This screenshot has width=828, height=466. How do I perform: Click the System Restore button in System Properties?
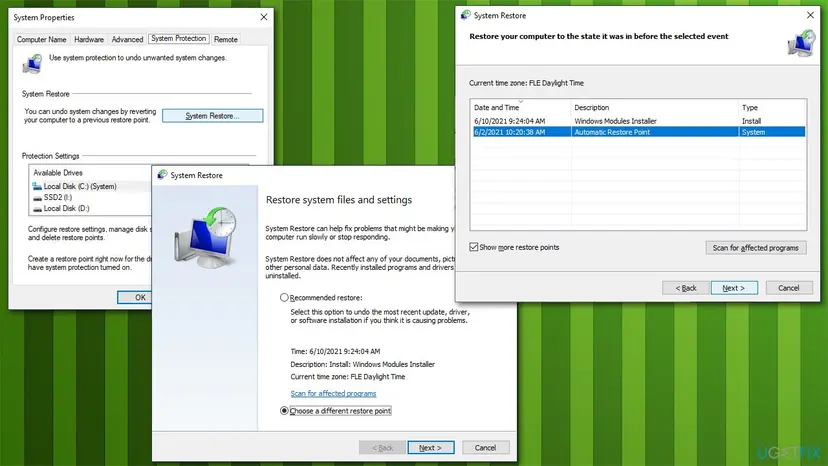pos(212,116)
